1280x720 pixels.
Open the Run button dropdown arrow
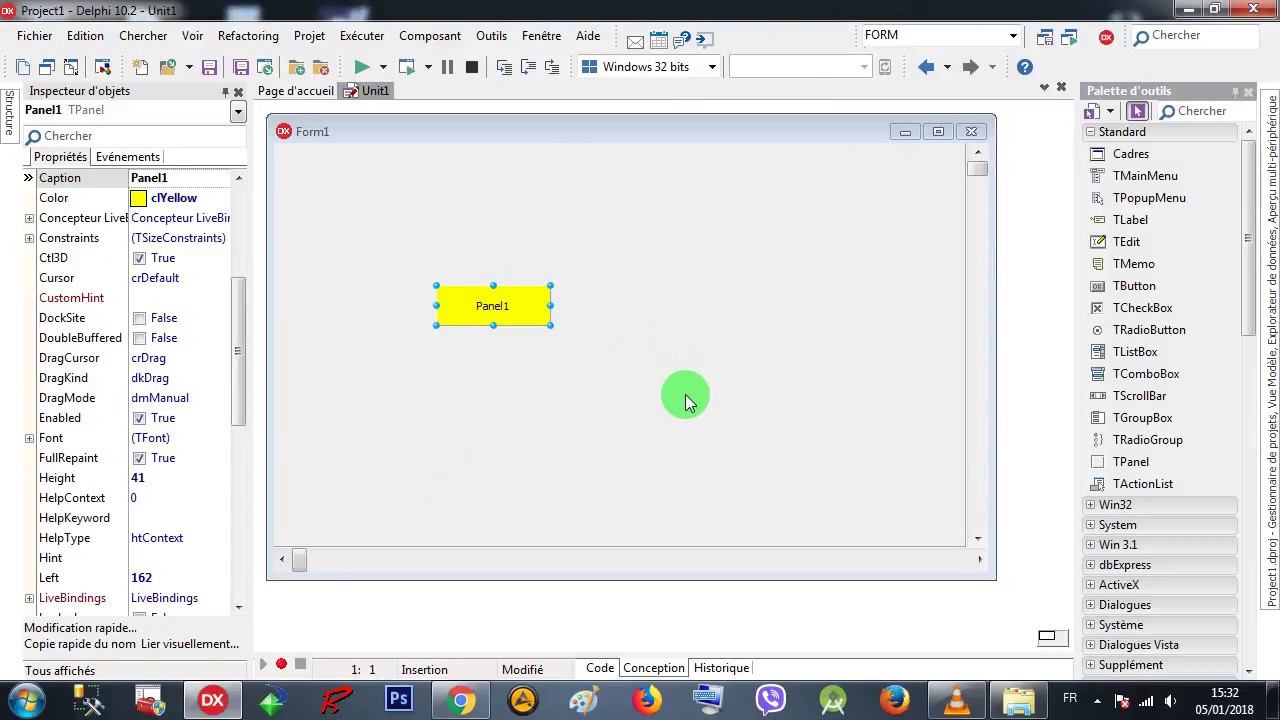(x=382, y=67)
